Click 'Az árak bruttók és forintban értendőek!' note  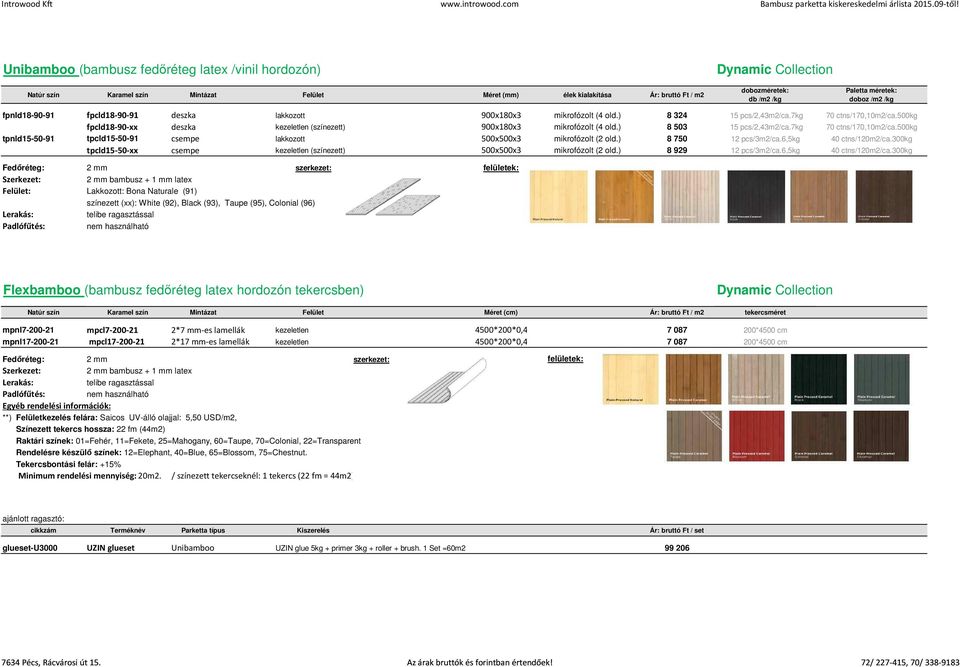(x=479, y=662)
